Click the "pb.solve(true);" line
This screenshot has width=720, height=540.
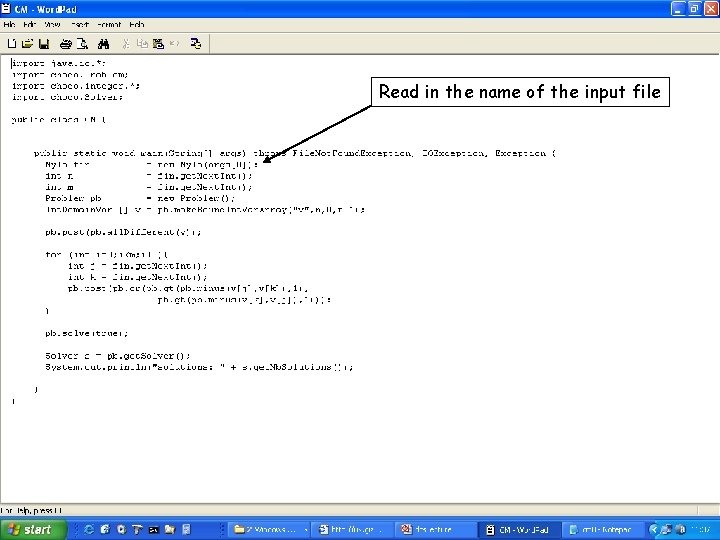pos(86,333)
